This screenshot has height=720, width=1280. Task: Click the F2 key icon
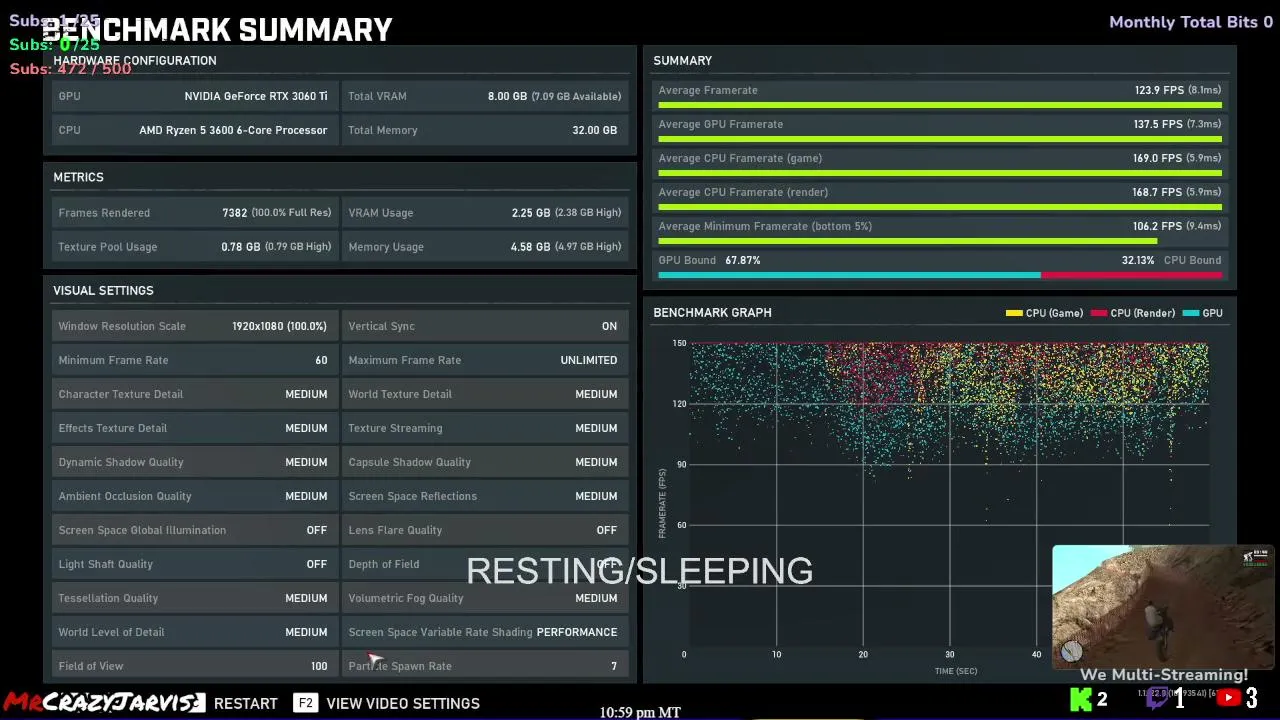point(305,703)
